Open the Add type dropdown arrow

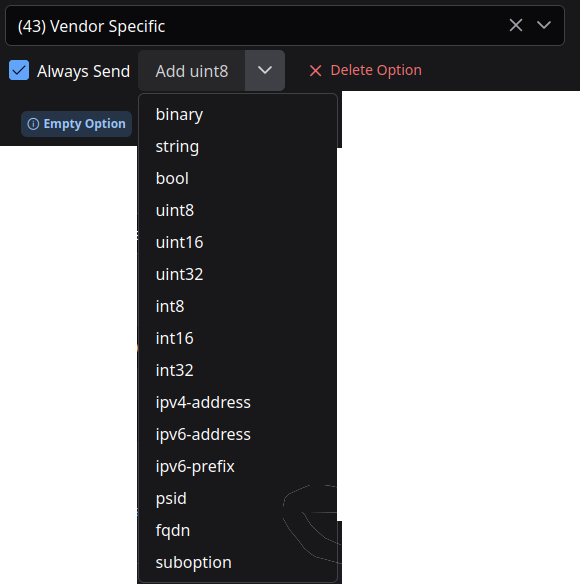tap(265, 71)
